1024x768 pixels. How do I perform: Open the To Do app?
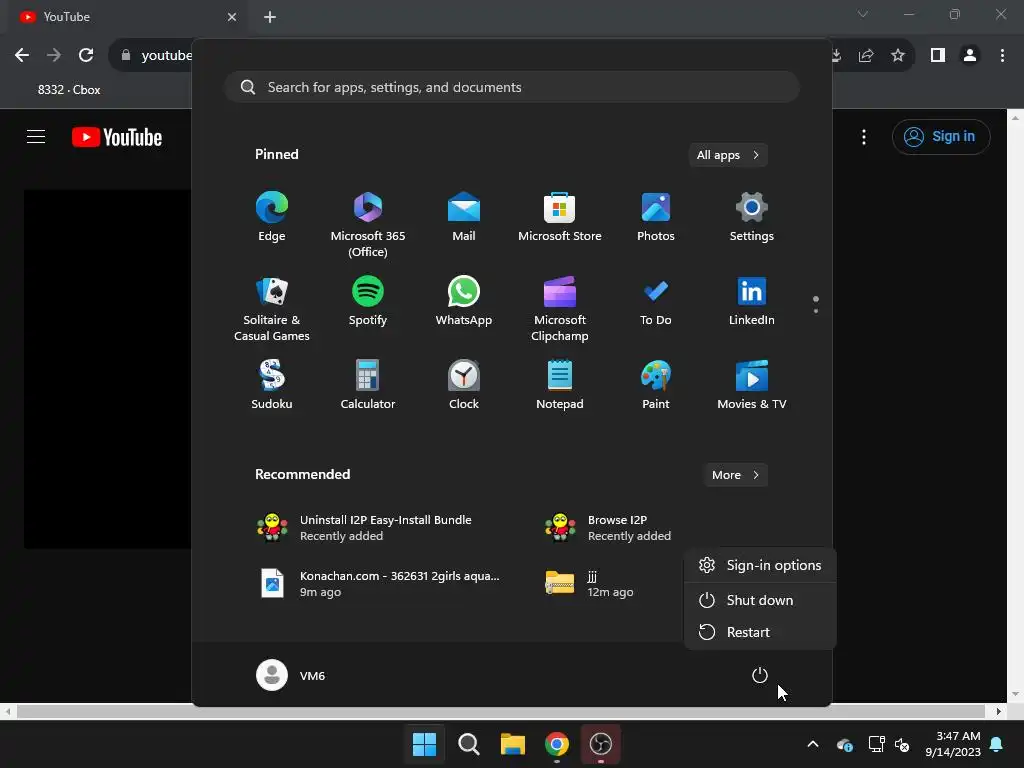[656, 301]
